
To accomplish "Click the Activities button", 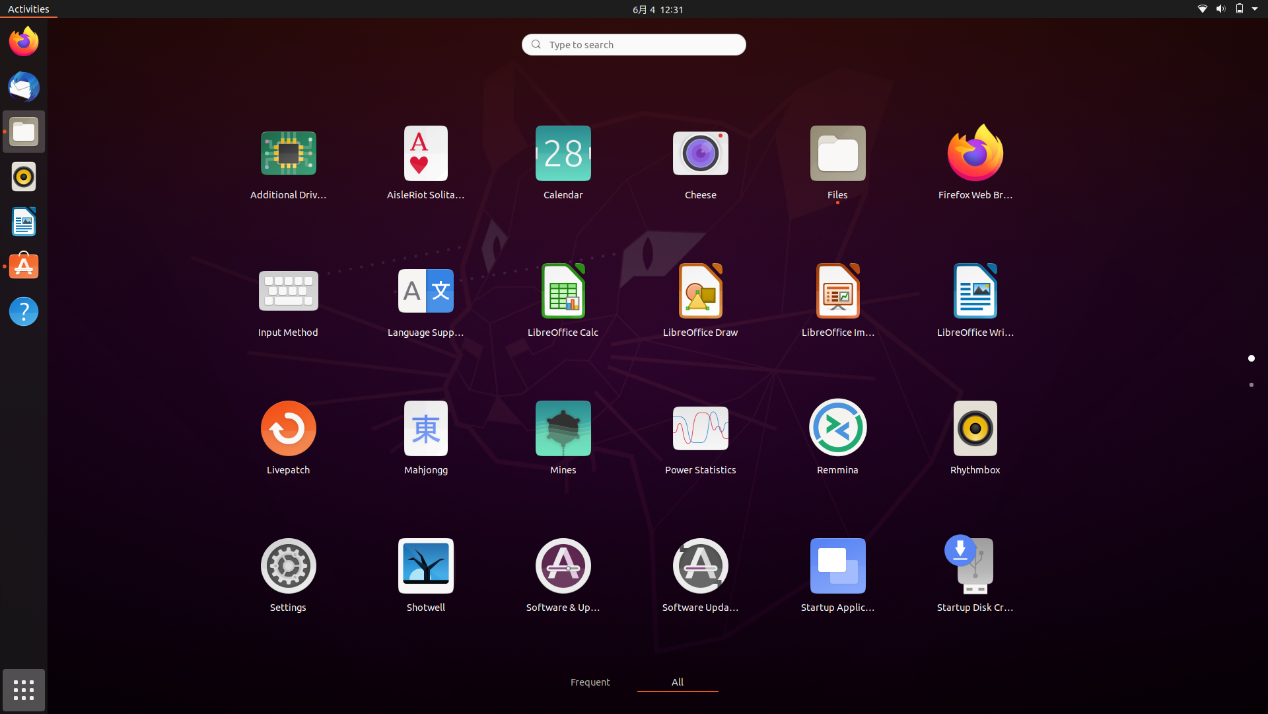I will point(29,9).
